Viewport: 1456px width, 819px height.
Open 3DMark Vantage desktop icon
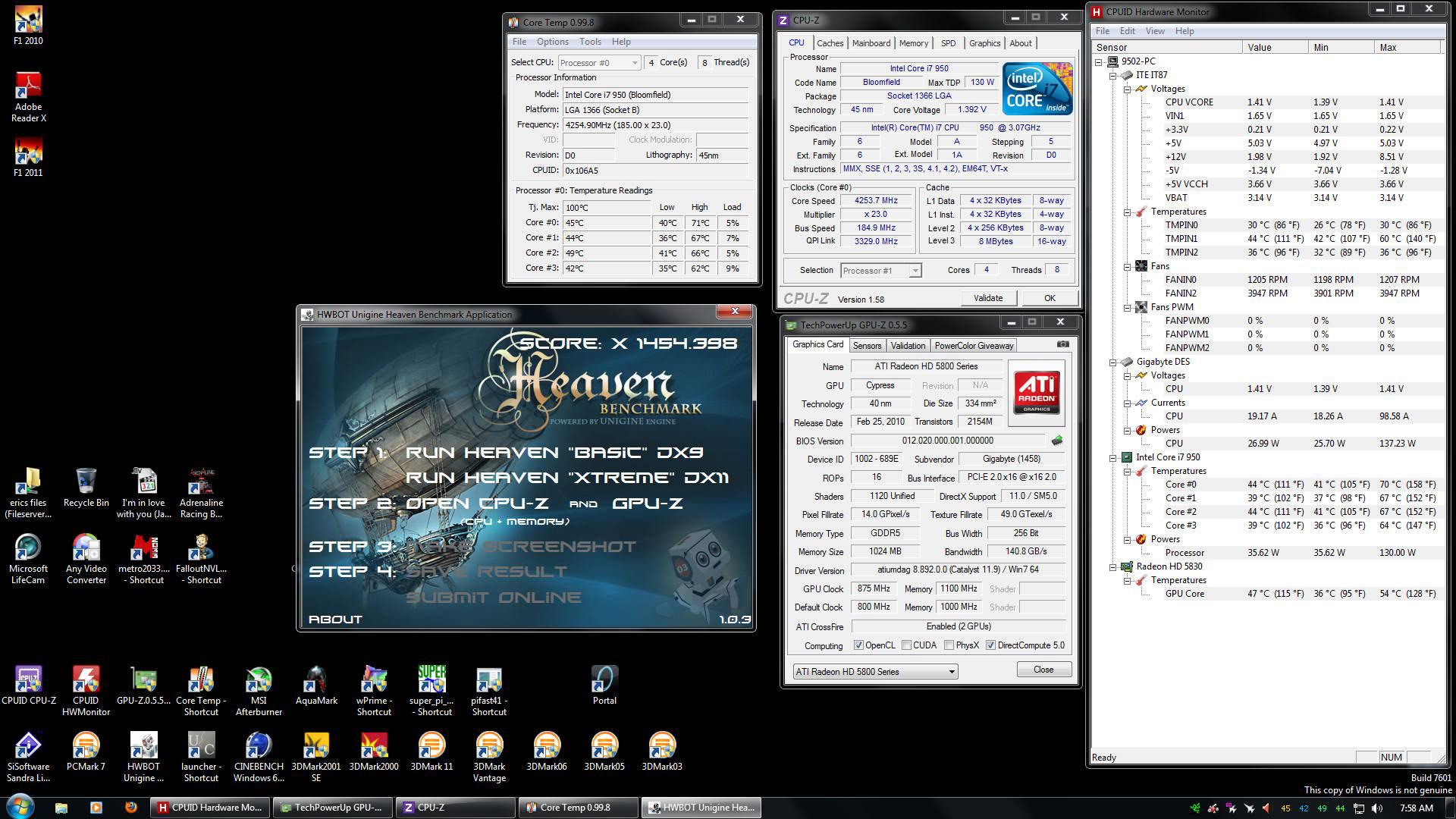(489, 757)
